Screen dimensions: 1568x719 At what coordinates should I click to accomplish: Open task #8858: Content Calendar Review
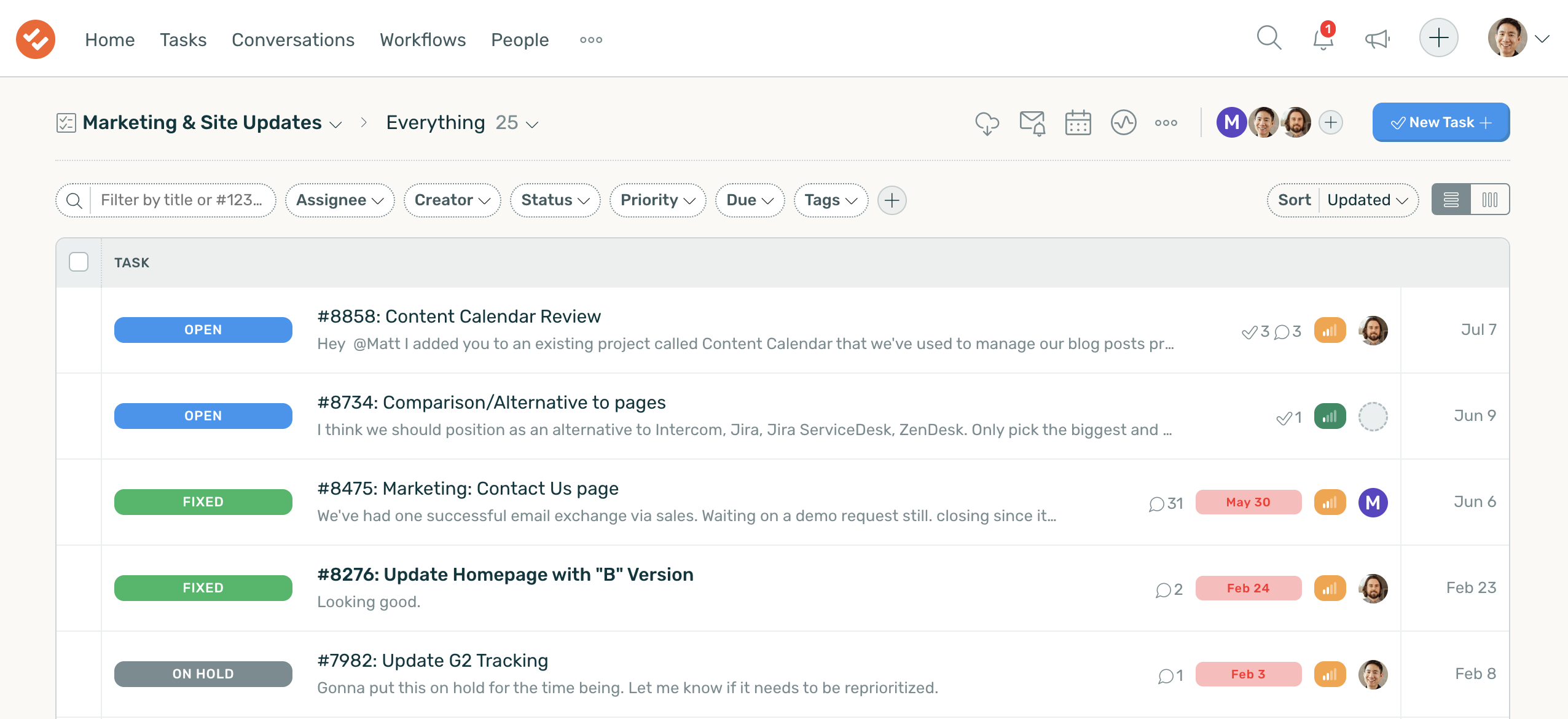459,316
